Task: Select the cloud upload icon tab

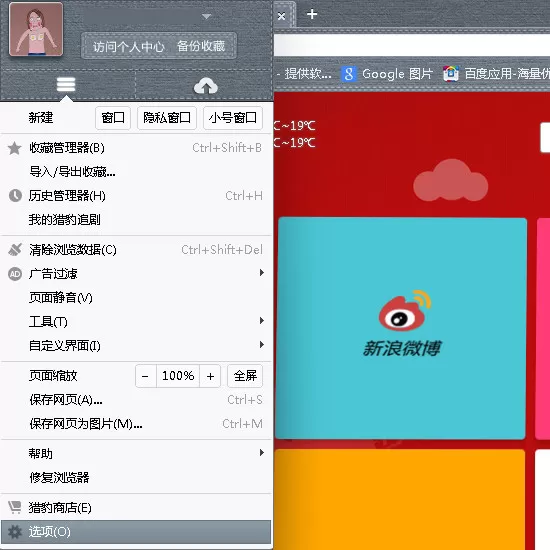Action: tap(206, 86)
